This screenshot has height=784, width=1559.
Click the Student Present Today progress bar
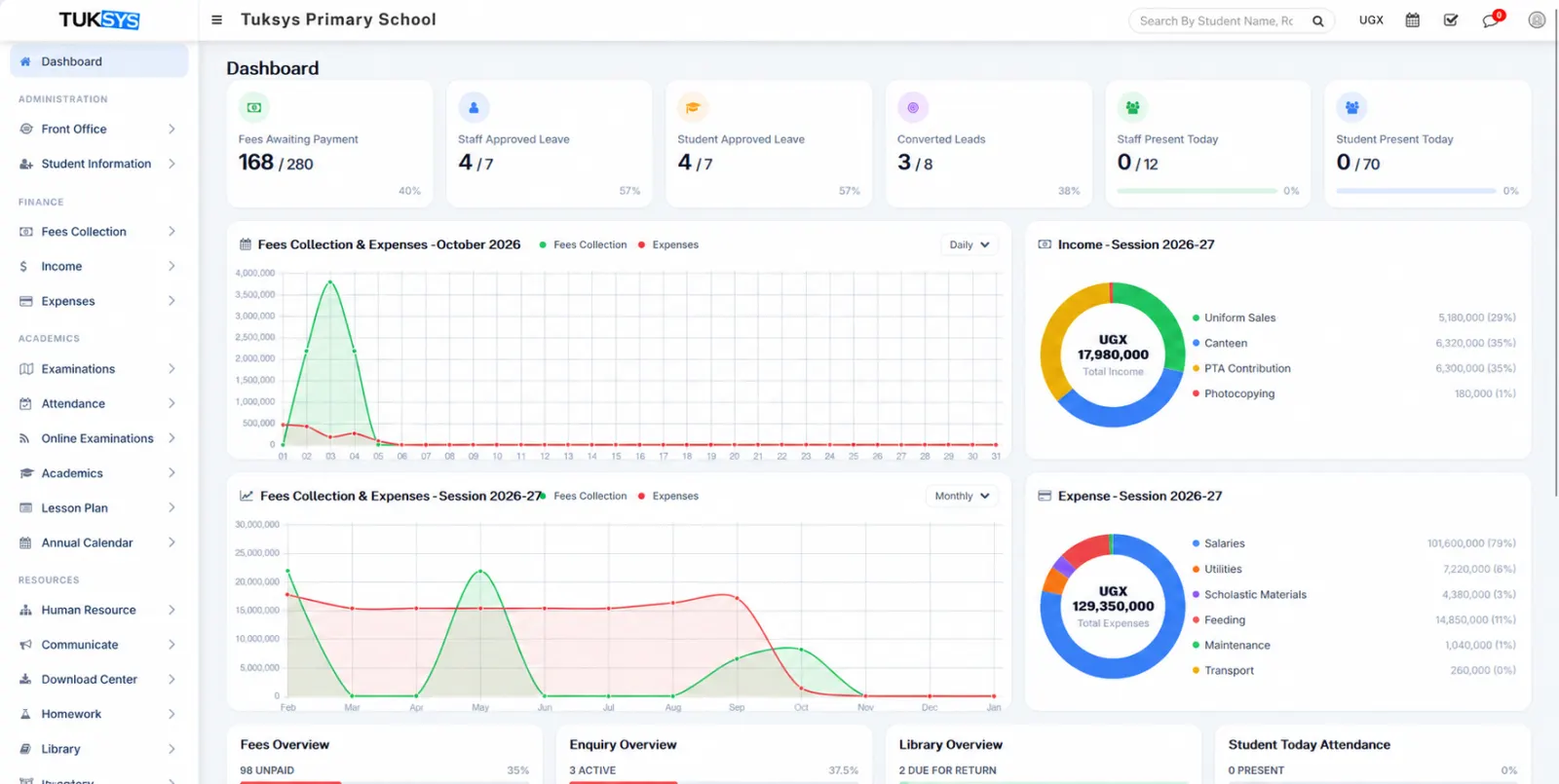tap(1416, 191)
